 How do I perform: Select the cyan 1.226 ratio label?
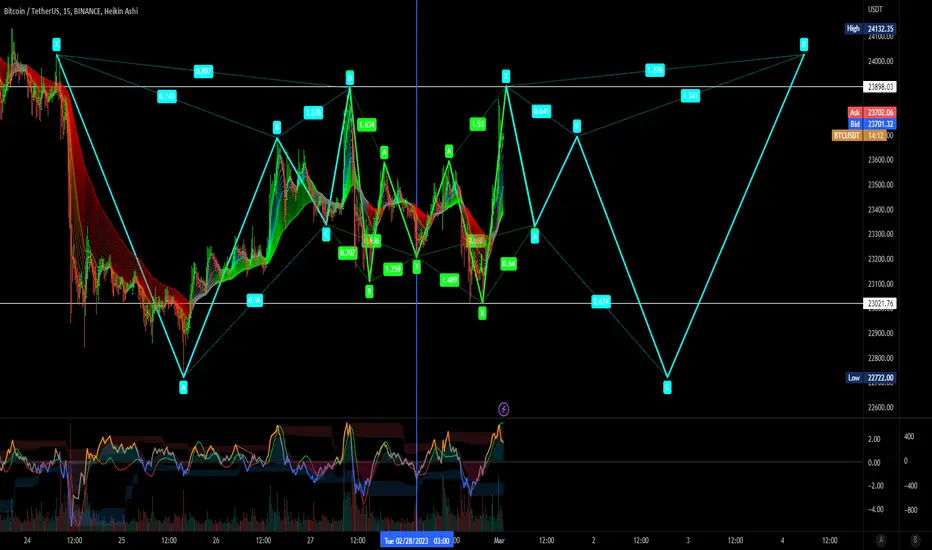(655, 70)
